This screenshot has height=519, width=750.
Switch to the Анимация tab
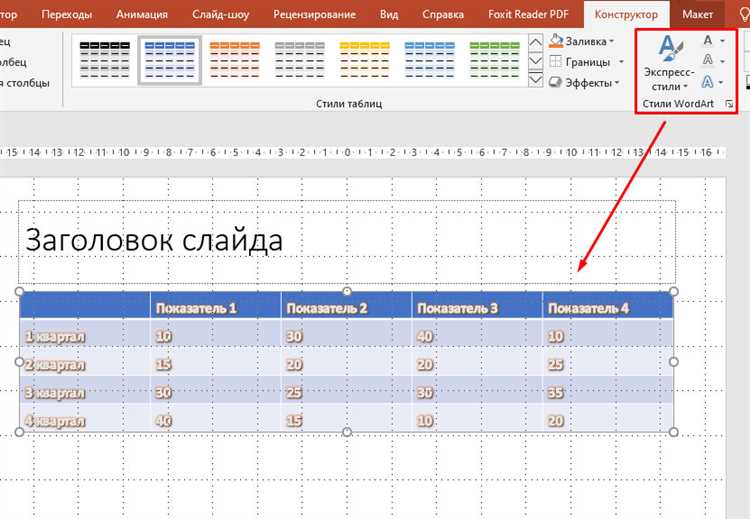click(142, 14)
